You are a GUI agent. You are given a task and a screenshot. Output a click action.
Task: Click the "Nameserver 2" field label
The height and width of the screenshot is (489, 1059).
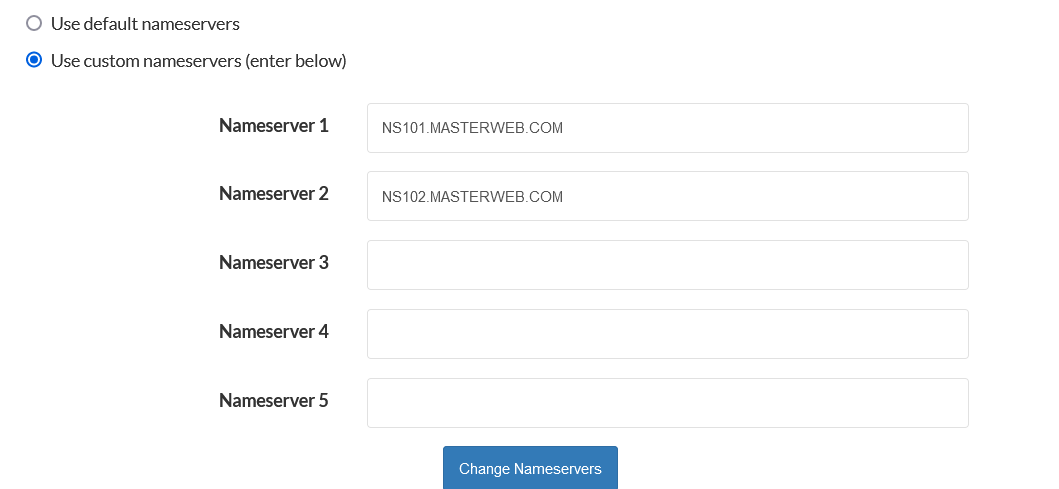pos(273,194)
